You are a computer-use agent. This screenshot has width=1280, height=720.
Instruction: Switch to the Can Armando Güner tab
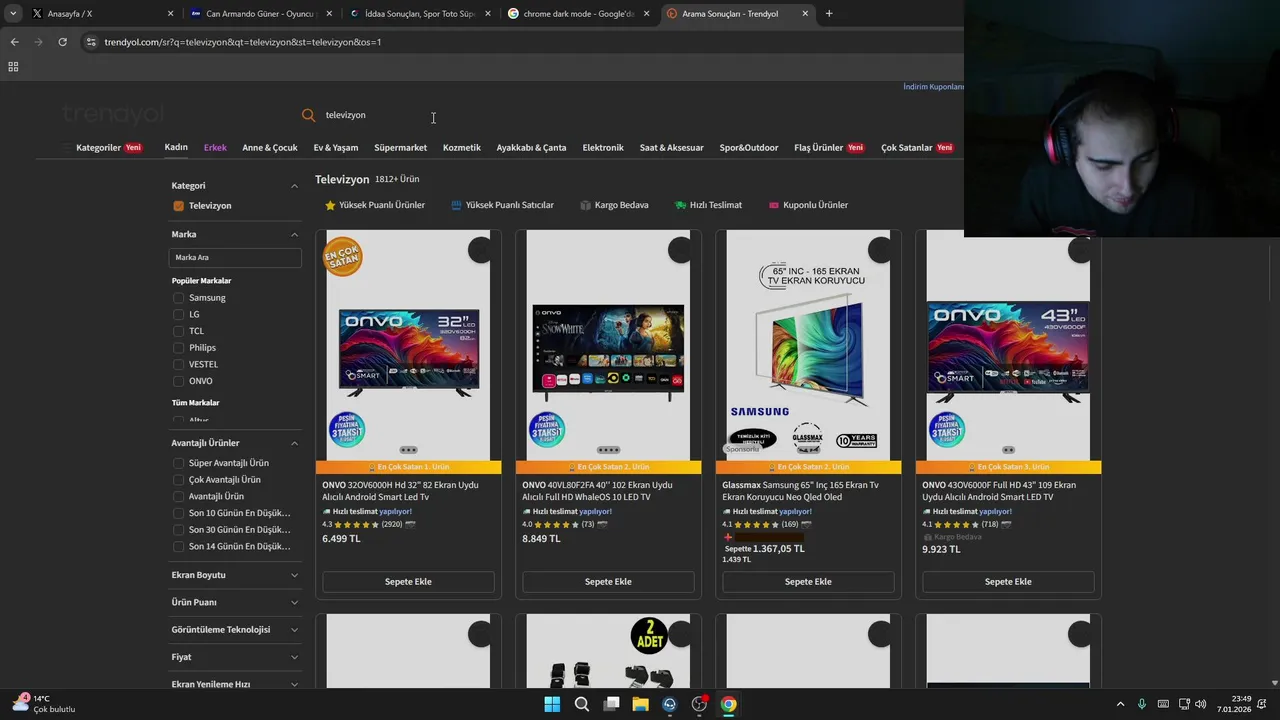(261, 14)
